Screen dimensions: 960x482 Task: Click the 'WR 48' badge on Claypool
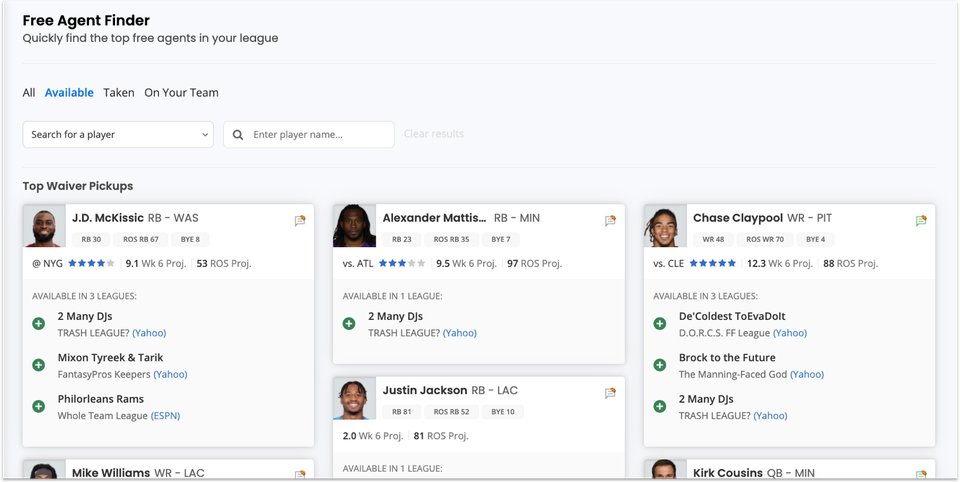tap(713, 239)
